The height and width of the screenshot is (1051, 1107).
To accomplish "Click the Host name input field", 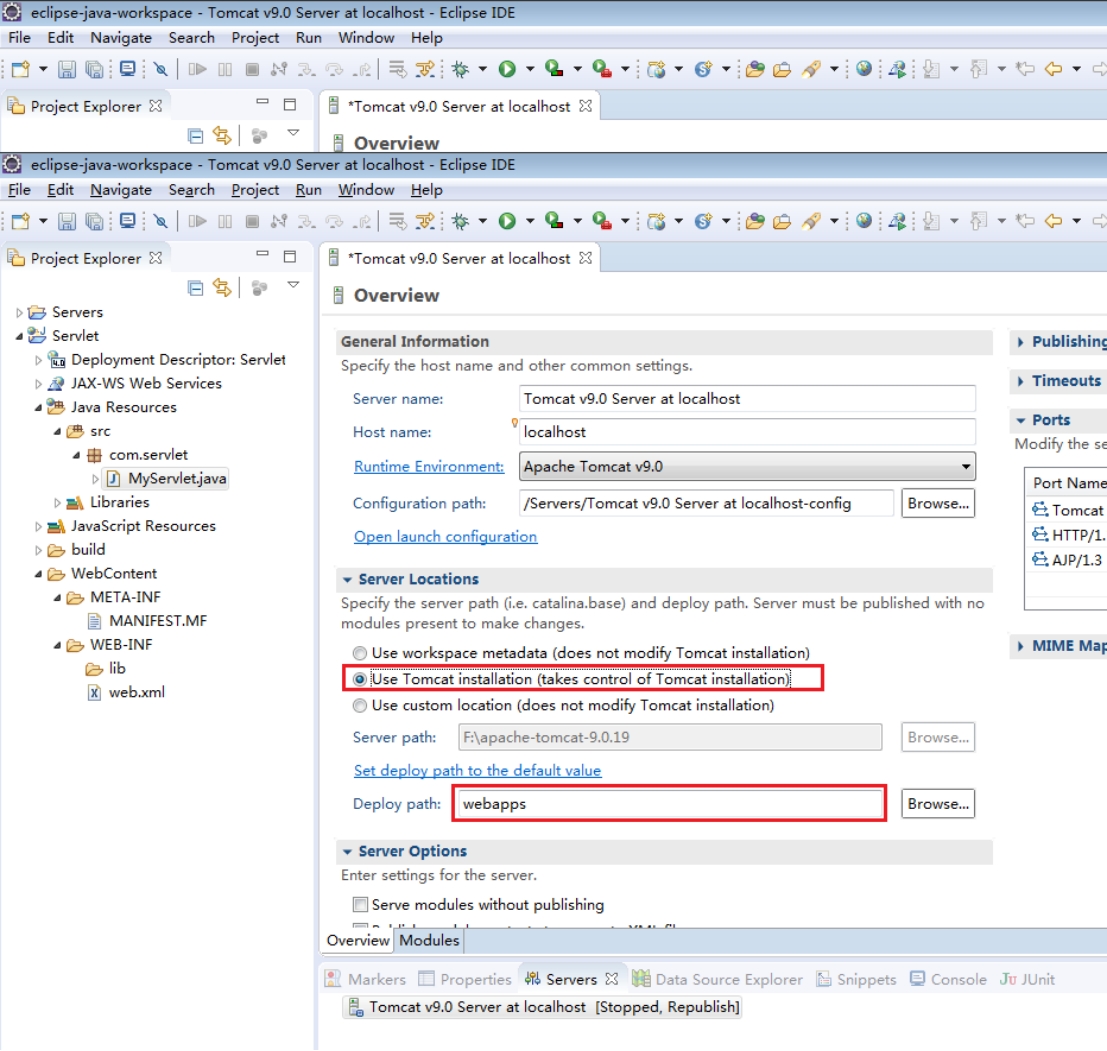I will (x=747, y=432).
